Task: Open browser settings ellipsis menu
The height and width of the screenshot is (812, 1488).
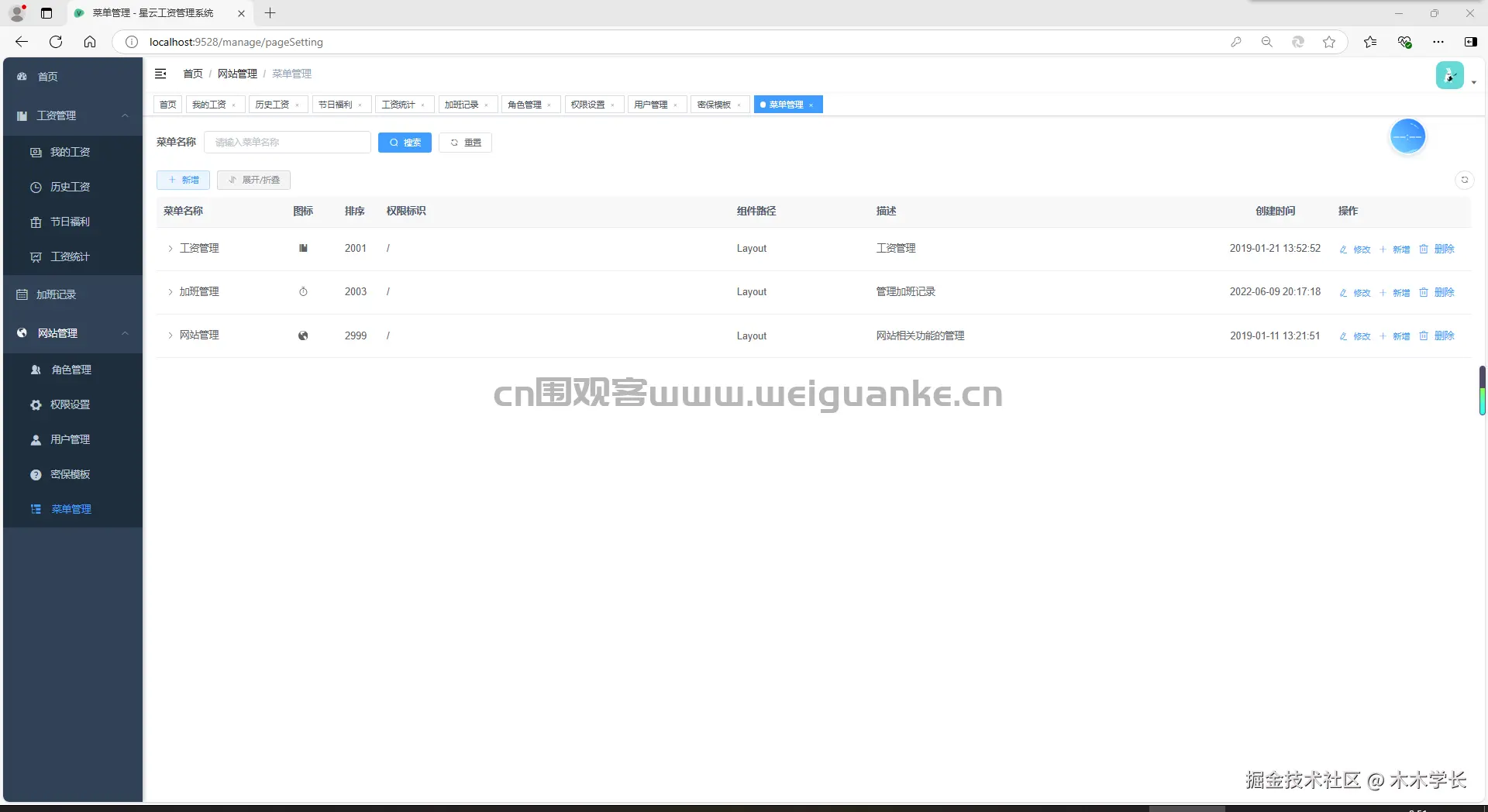Action: (x=1438, y=42)
